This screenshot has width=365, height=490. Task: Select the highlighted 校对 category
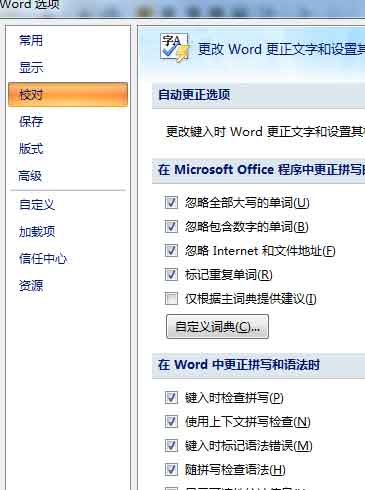tap(68, 95)
